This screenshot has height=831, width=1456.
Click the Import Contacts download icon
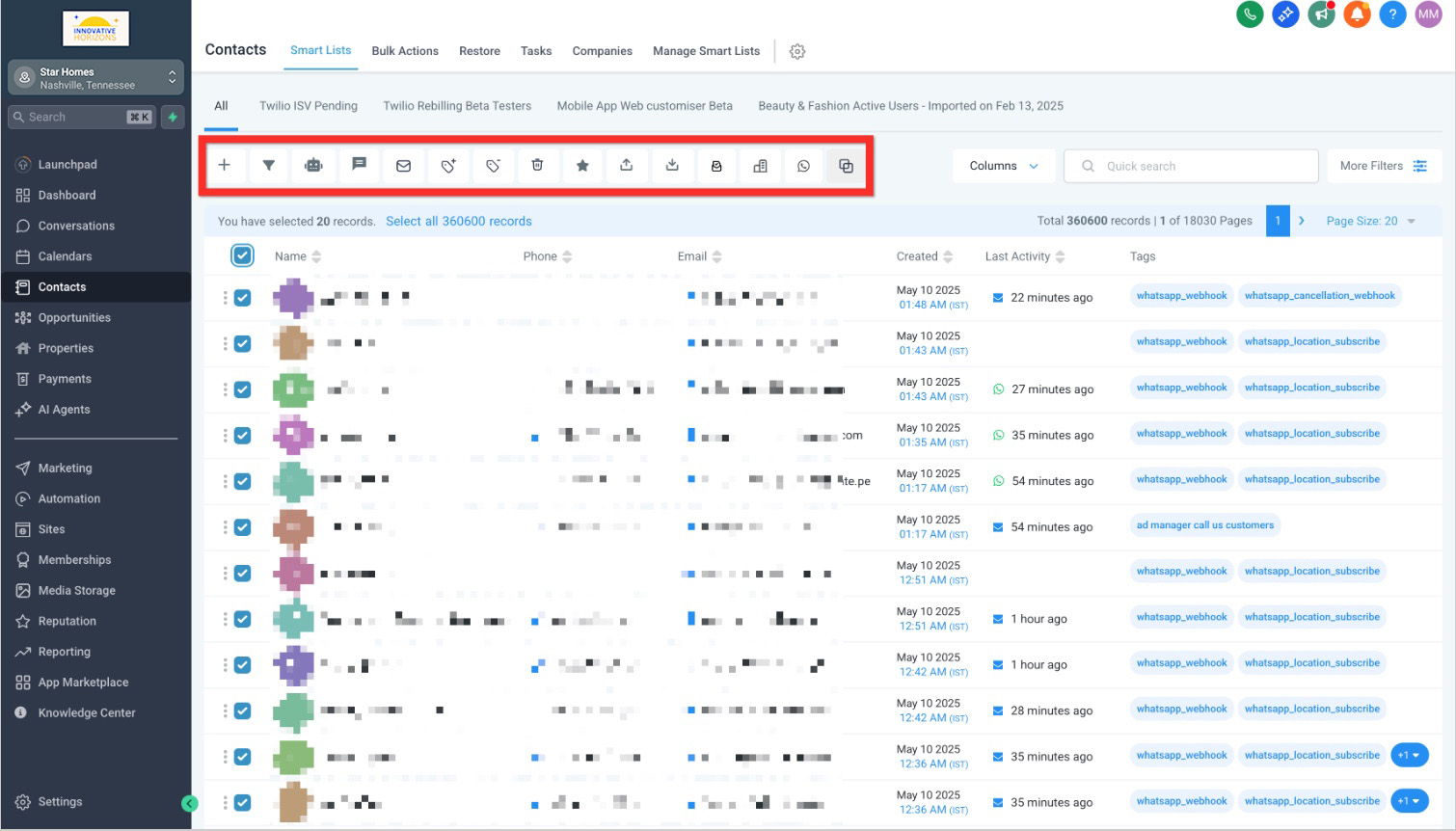click(672, 165)
